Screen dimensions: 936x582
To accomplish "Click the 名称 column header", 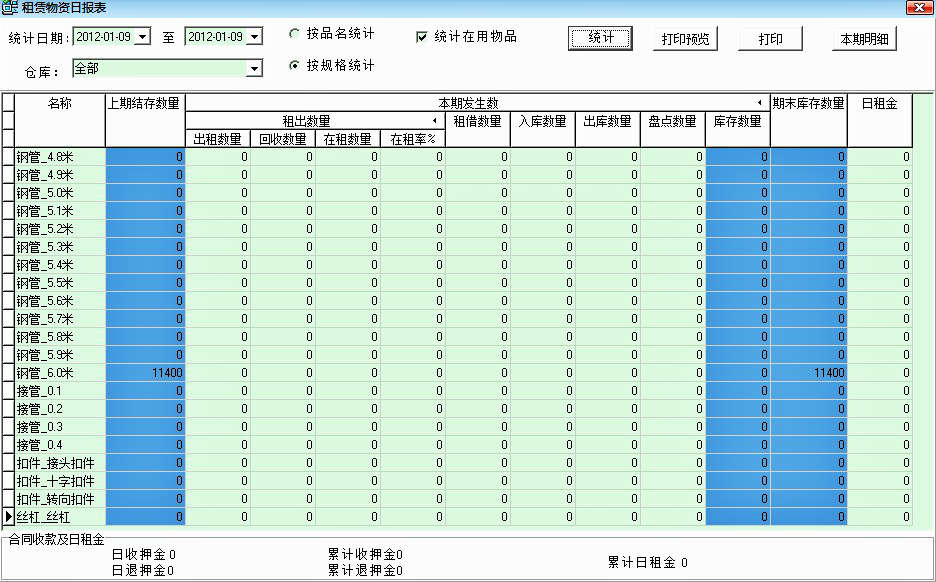I will (60, 120).
